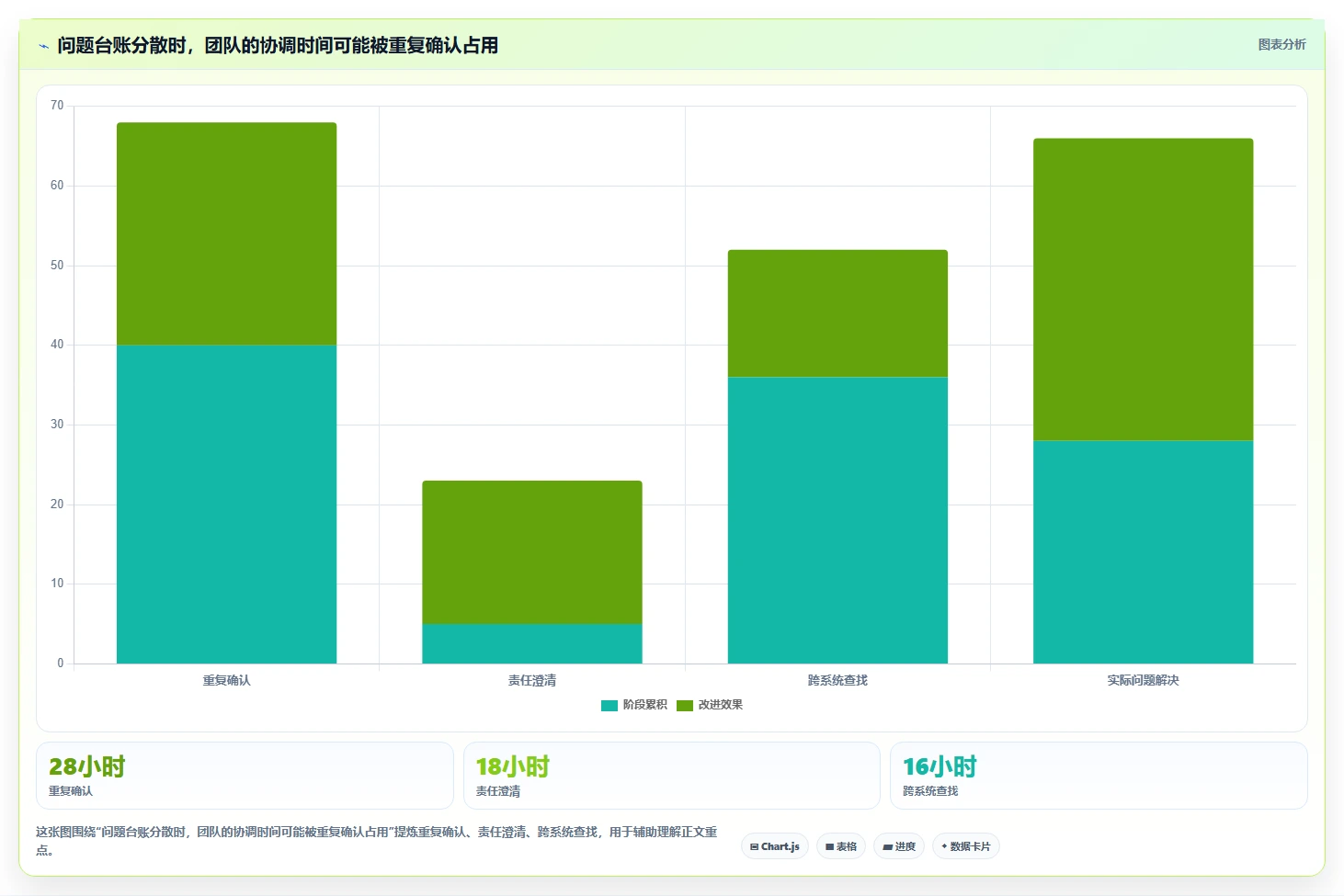Click the 数据卡片 tag chip

pyautogui.click(x=966, y=846)
